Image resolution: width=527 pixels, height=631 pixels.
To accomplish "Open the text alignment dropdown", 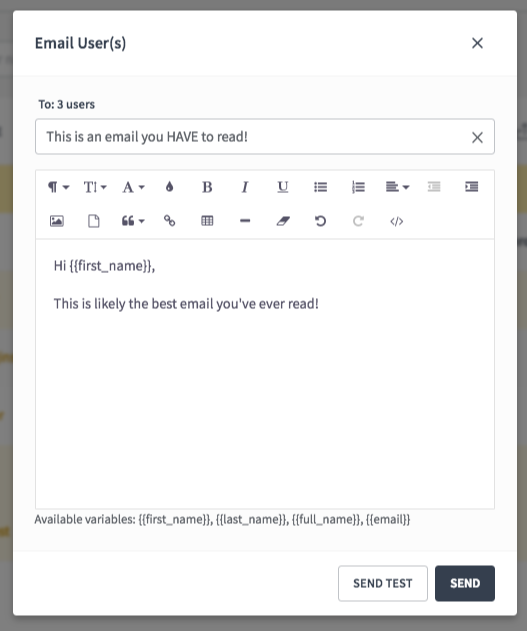I will (397, 187).
